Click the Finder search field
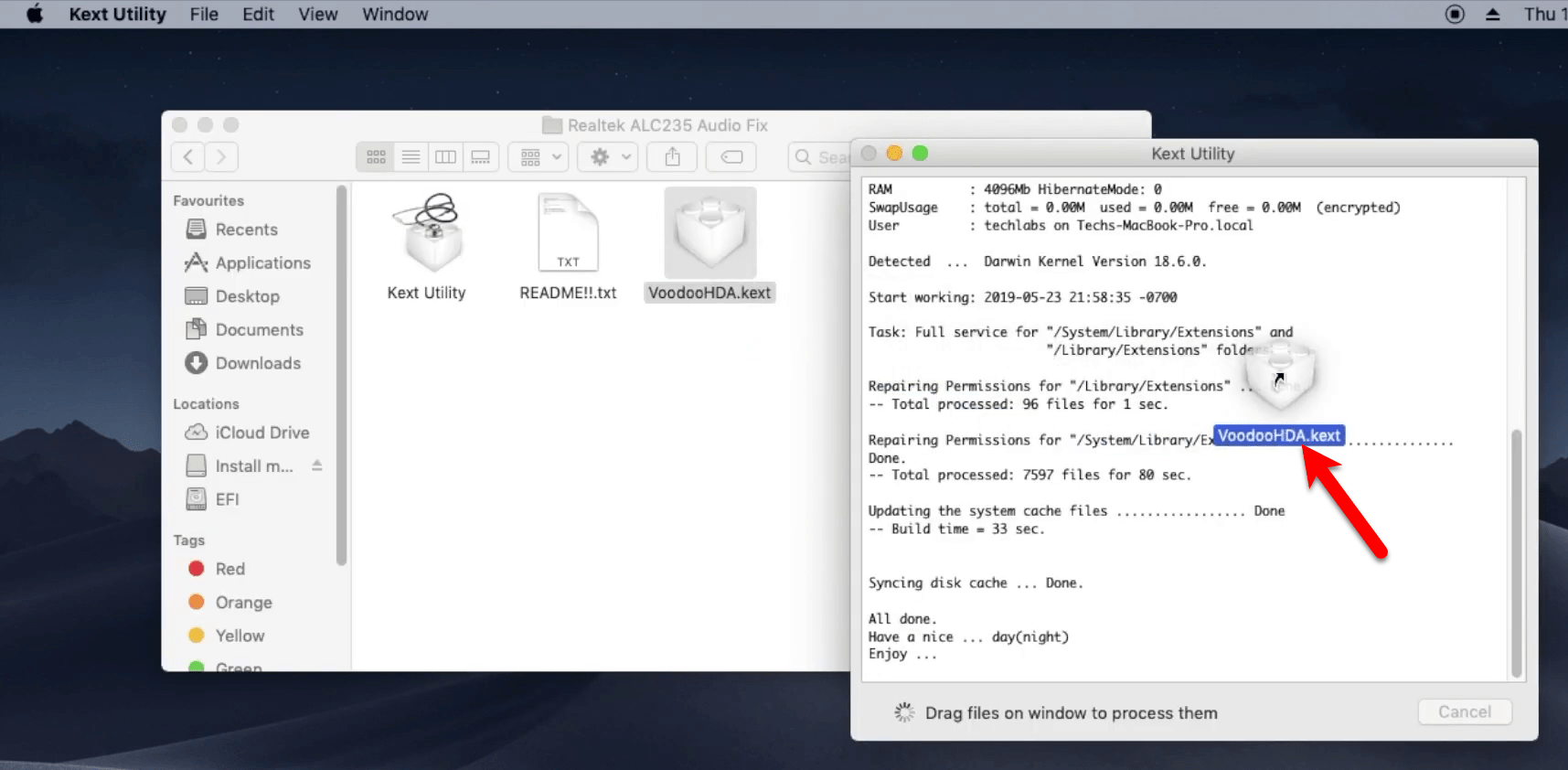The width and height of the screenshot is (1568, 770). (x=820, y=156)
